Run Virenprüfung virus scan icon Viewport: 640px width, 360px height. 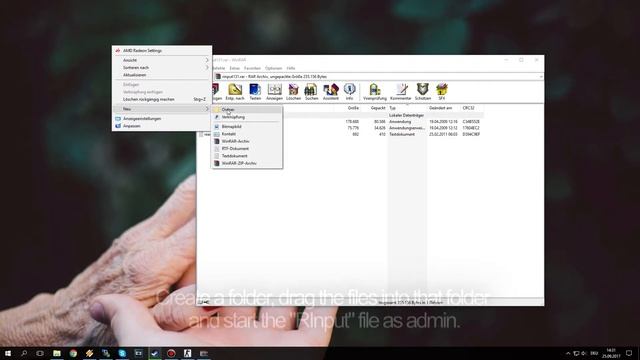coord(375,92)
